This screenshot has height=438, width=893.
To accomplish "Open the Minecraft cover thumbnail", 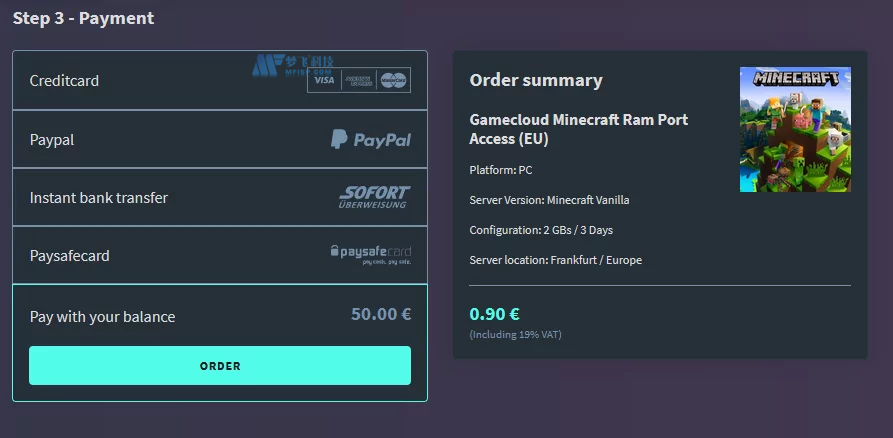I will (795, 130).
